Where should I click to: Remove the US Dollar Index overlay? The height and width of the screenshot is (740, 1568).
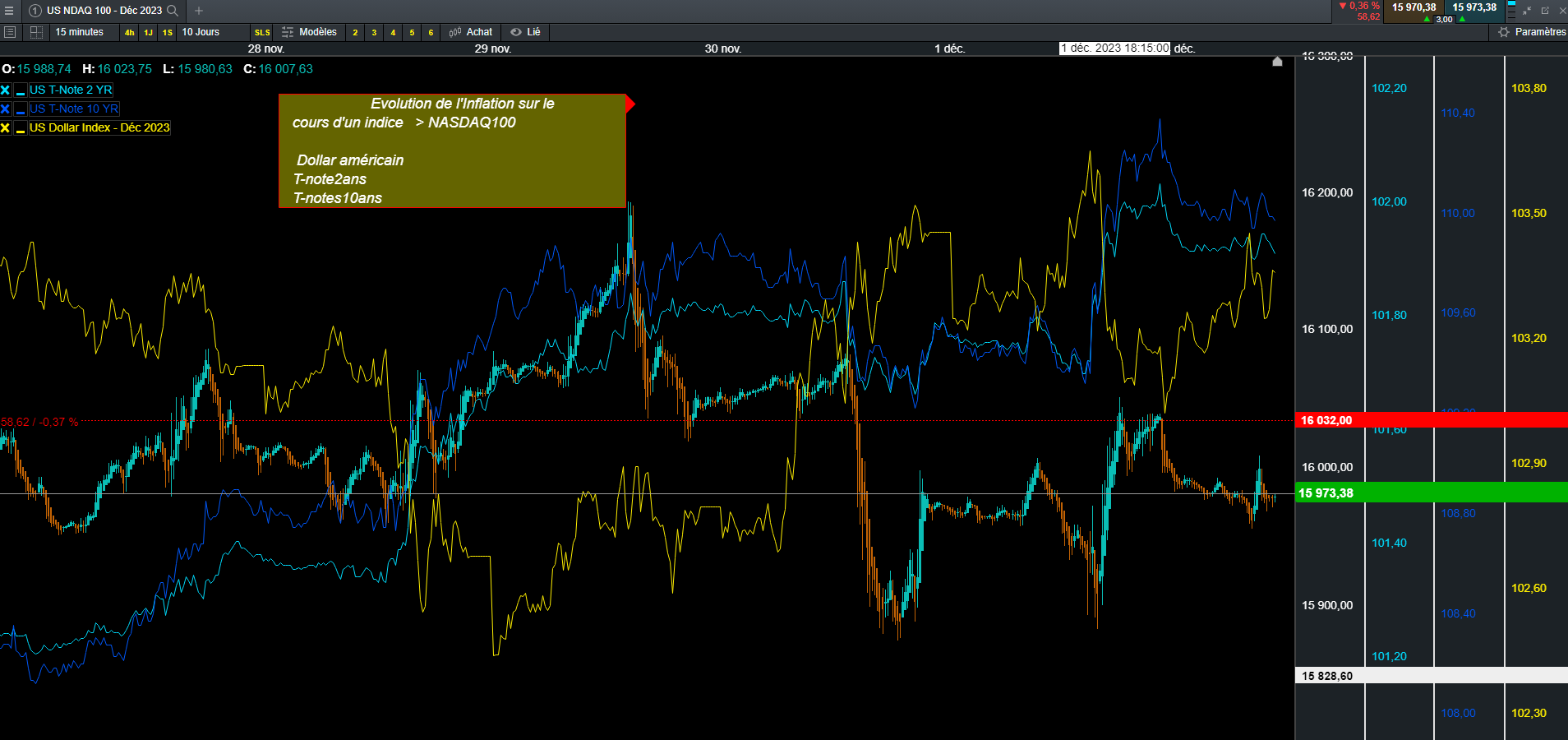coord(6,128)
